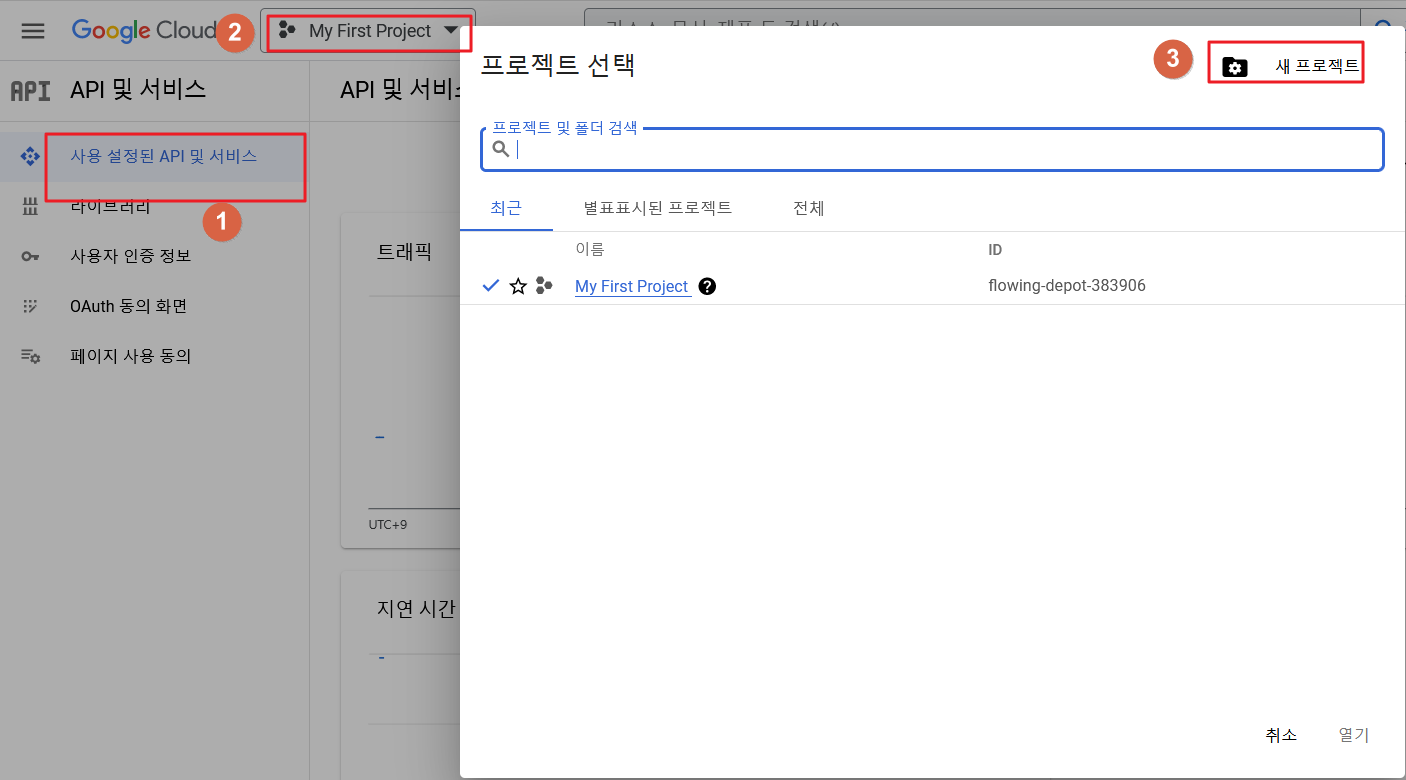
Task: Click the key icon for 사용자 인증 정보
Action: pyautogui.click(x=30, y=257)
